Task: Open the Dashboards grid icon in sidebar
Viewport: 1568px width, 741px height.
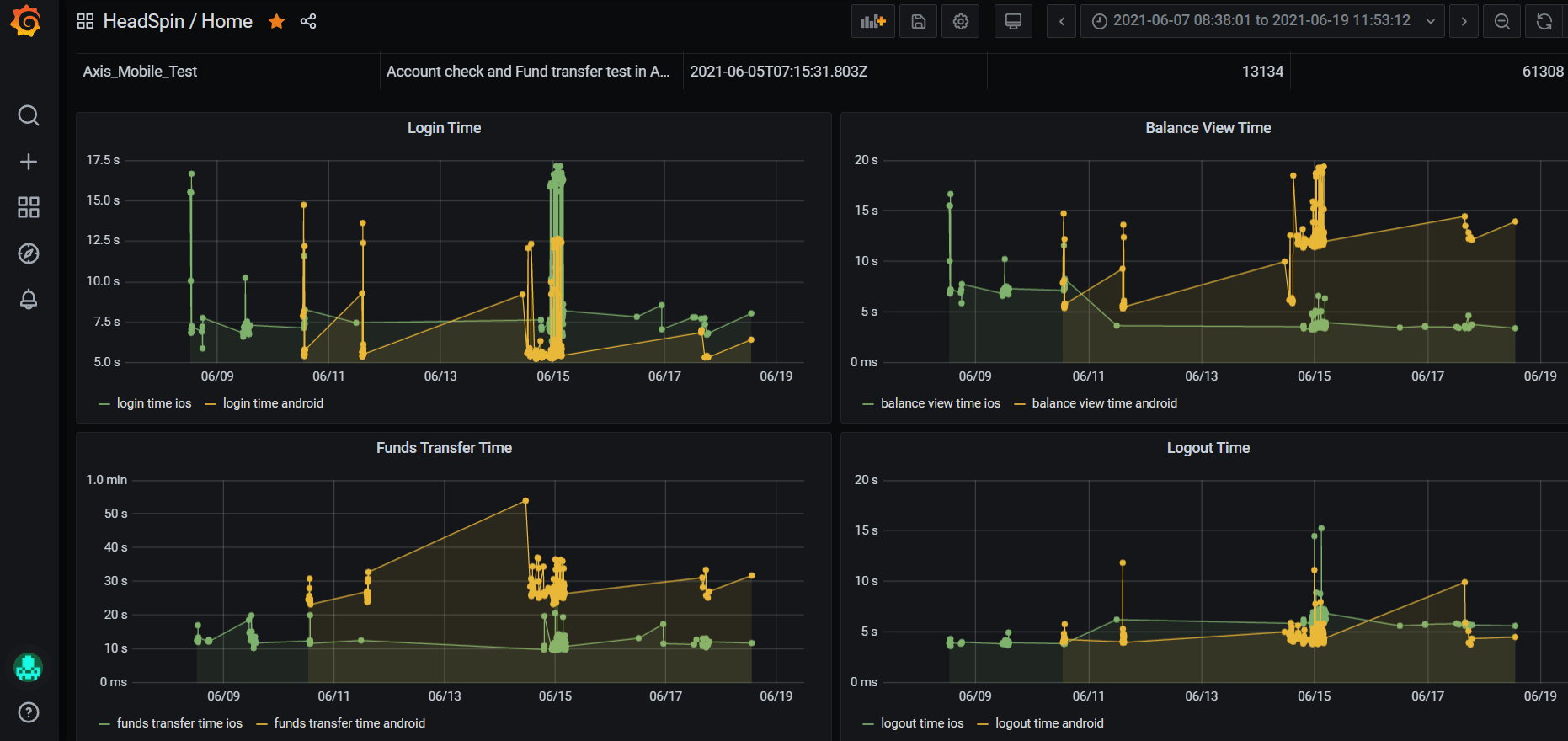Action: pyautogui.click(x=29, y=207)
